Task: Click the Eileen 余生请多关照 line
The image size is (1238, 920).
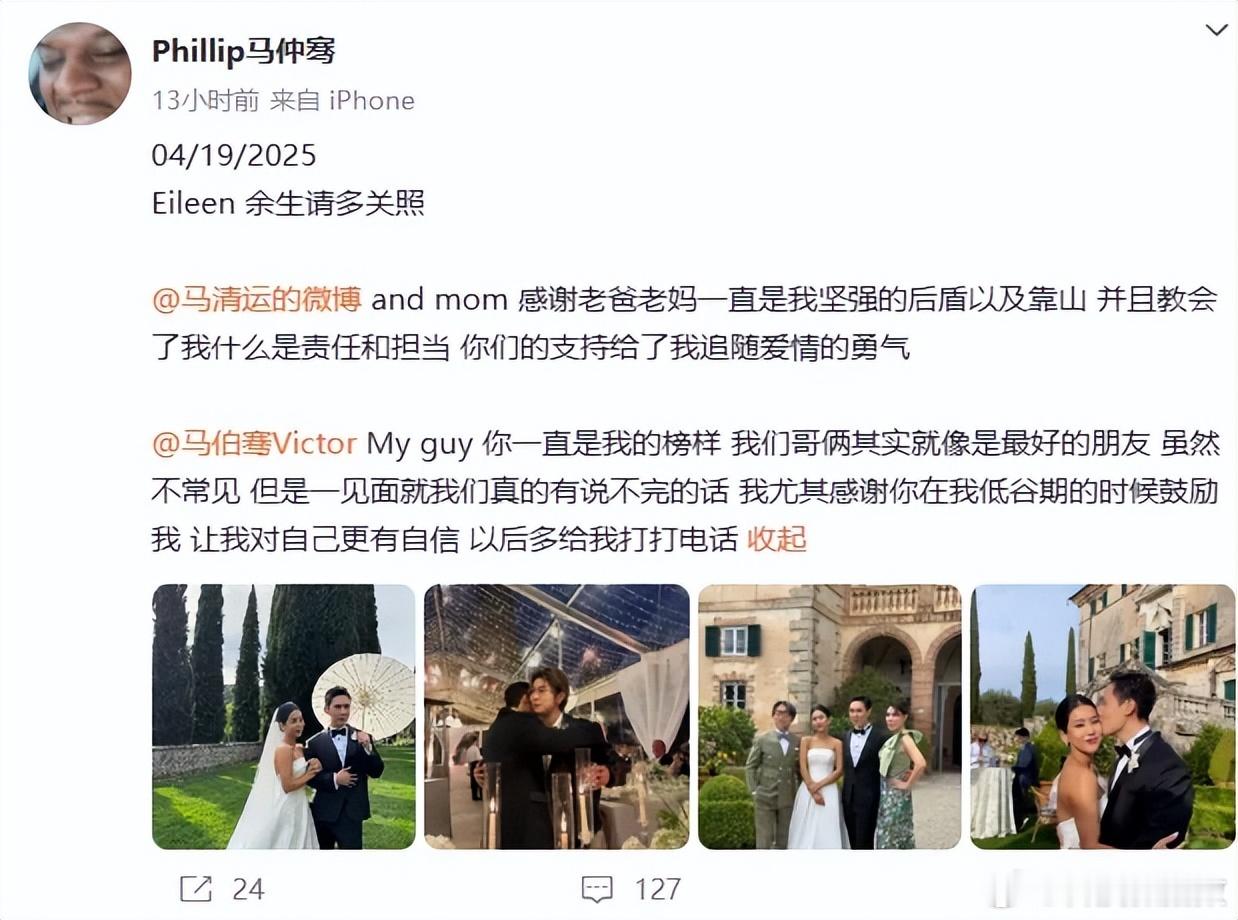Action: (x=288, y=203)
